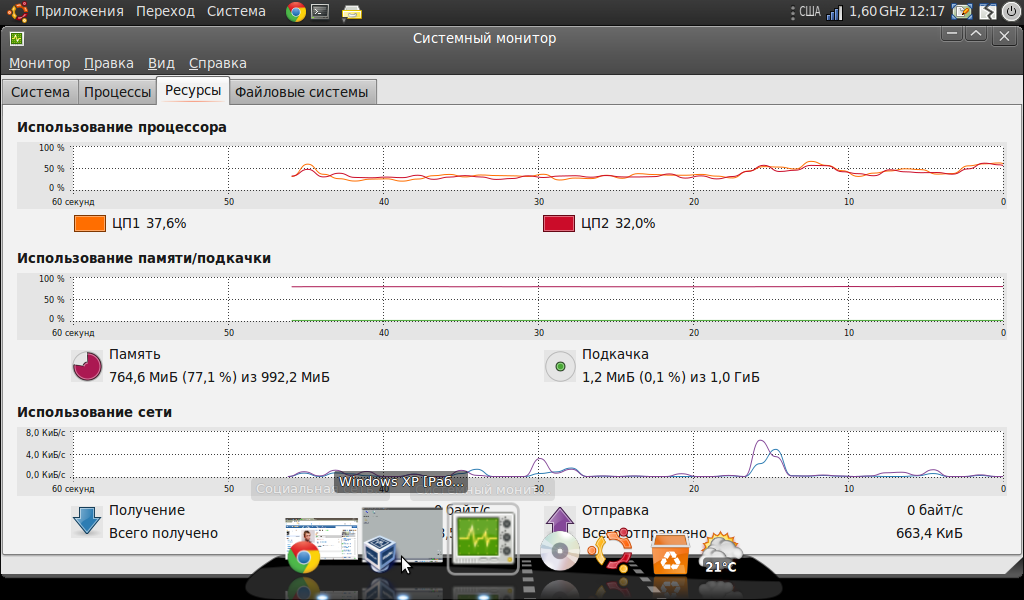Click the 663,4 КиБ total sent value

929,533
